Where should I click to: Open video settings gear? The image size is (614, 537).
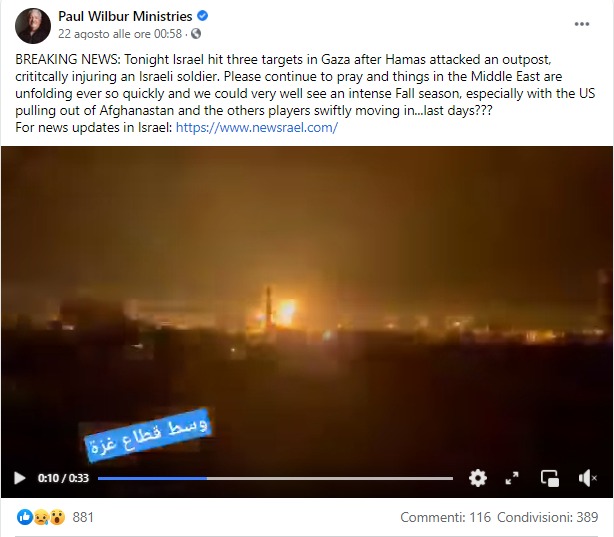(x=478, y=478)
